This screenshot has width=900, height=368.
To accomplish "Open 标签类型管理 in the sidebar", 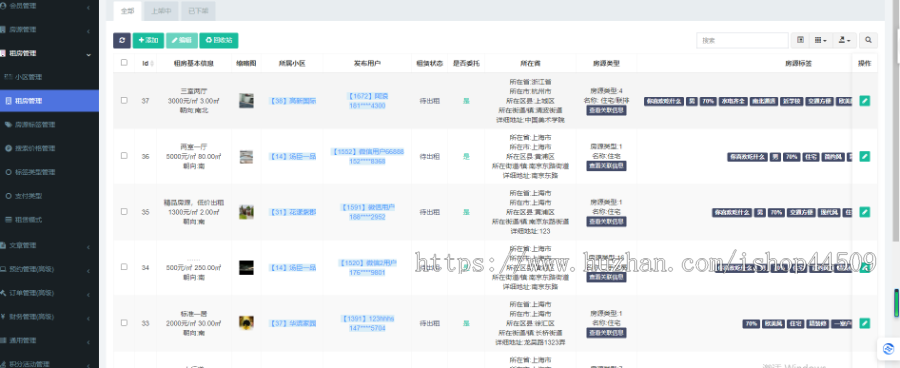I will tap(49, 172).
